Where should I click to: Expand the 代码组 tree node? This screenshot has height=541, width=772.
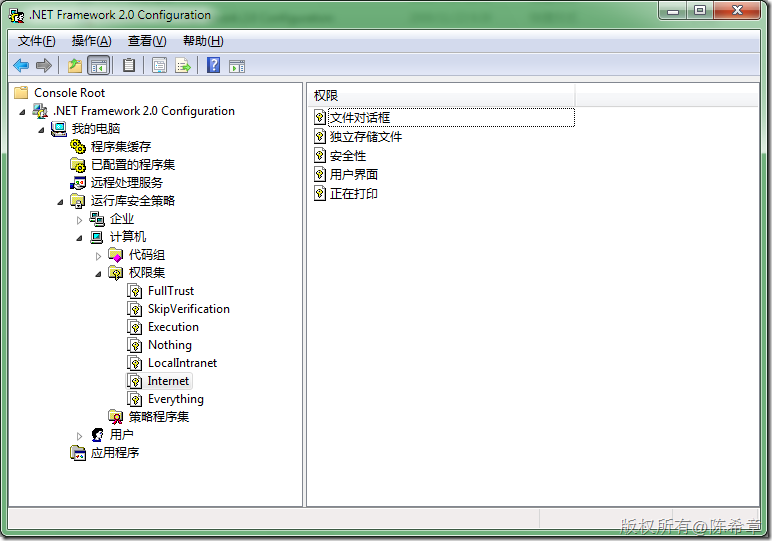98,256
